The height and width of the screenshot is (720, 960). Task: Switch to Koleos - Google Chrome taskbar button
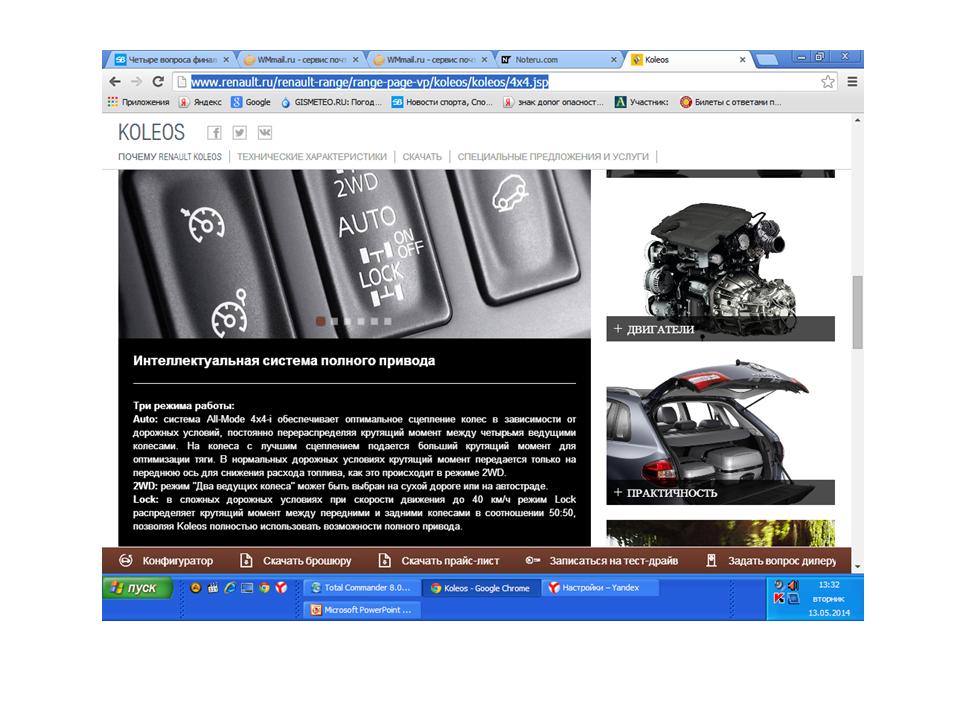481,588
